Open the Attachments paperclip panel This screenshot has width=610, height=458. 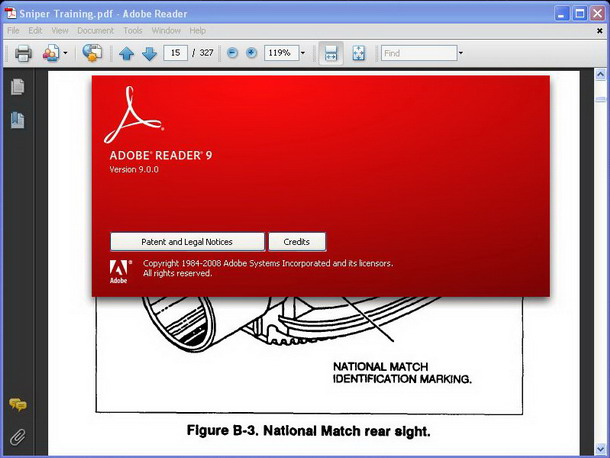coord(18,437)
